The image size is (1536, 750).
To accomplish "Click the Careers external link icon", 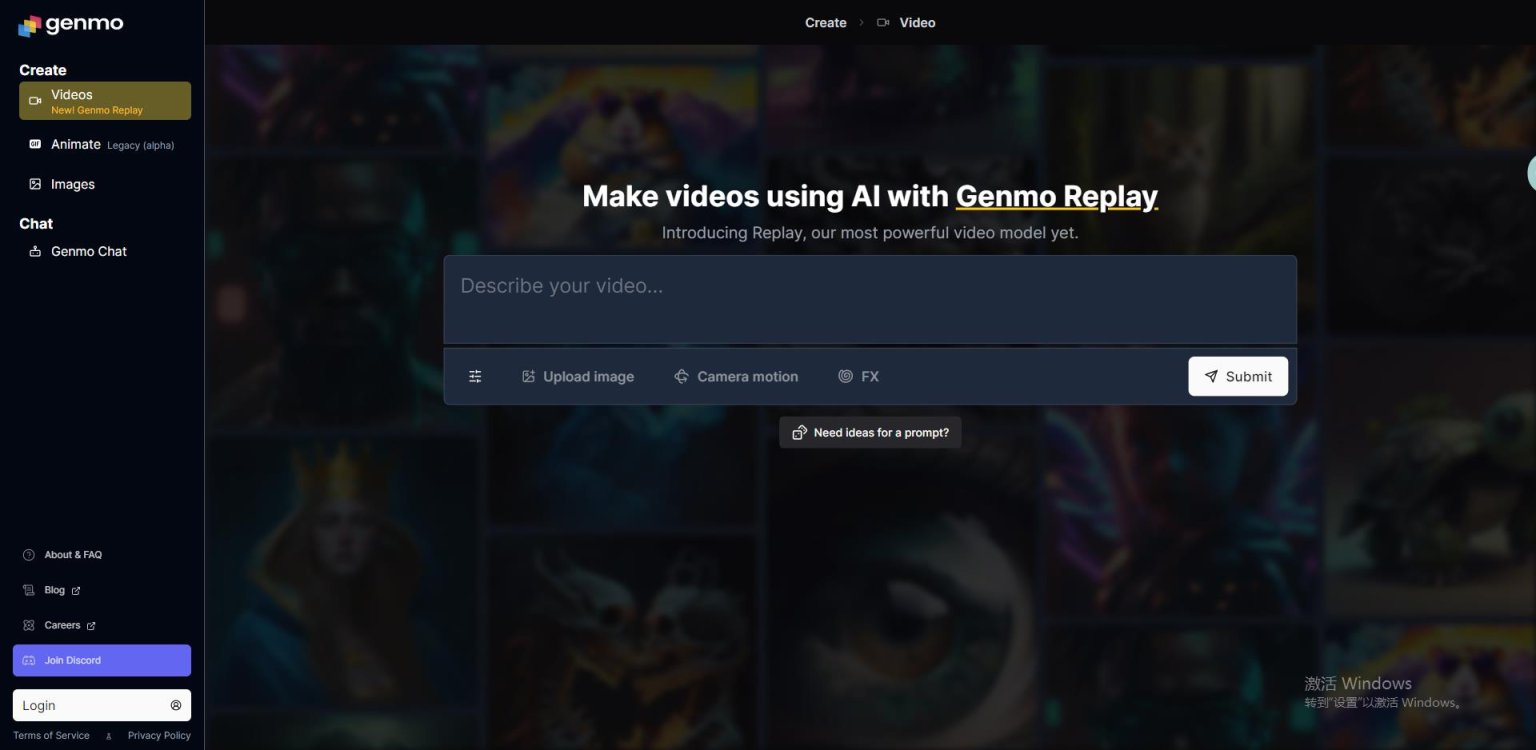I will click(91, 626).
